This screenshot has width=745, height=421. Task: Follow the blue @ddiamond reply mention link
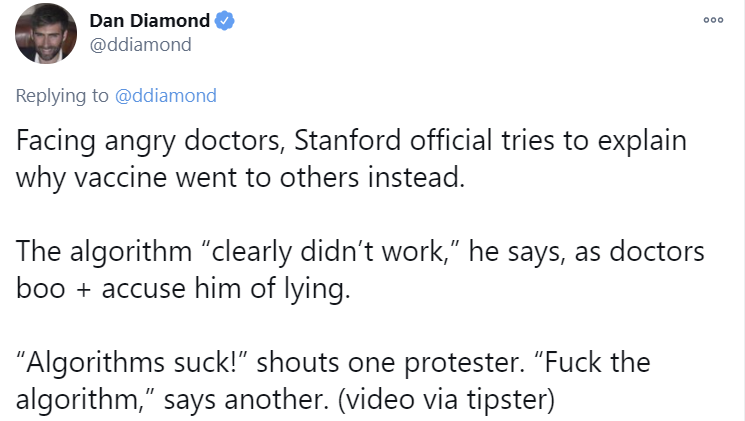pos(166,96)
